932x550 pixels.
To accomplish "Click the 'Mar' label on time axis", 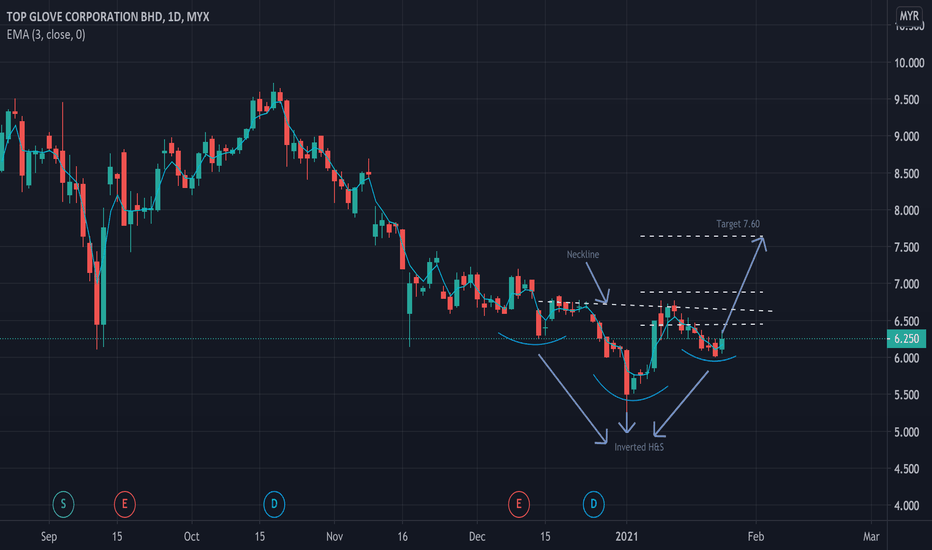I will (871, 536).
